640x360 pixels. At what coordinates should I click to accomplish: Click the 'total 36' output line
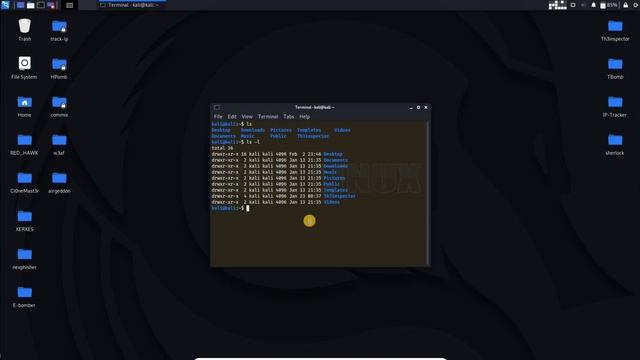(x=222, y=148)
